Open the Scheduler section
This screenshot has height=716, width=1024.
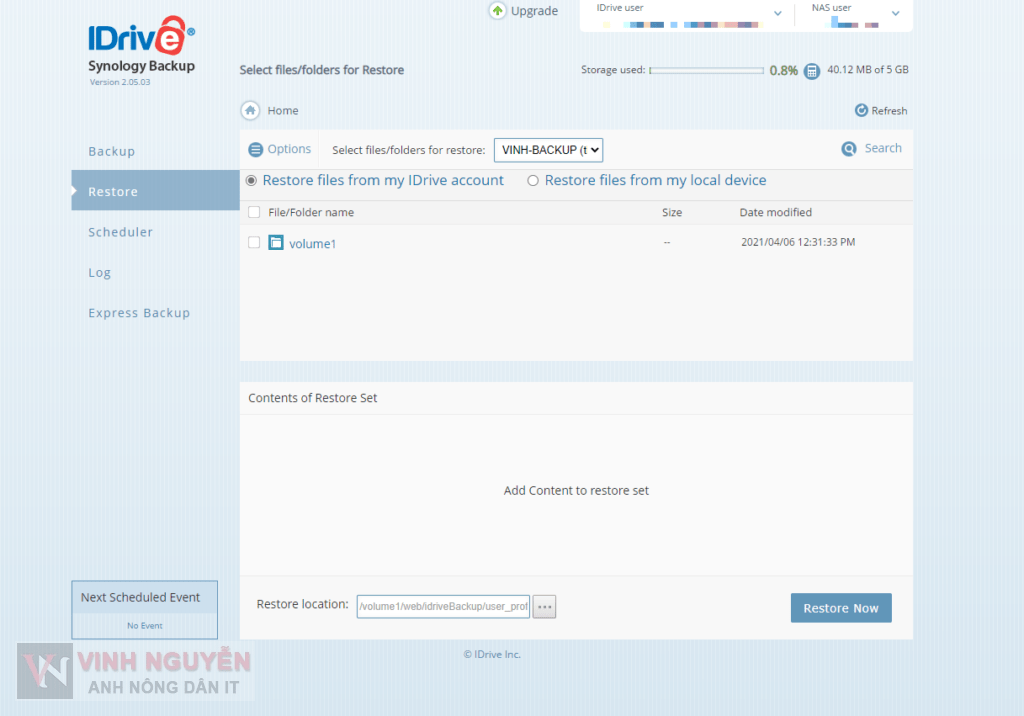120,232
